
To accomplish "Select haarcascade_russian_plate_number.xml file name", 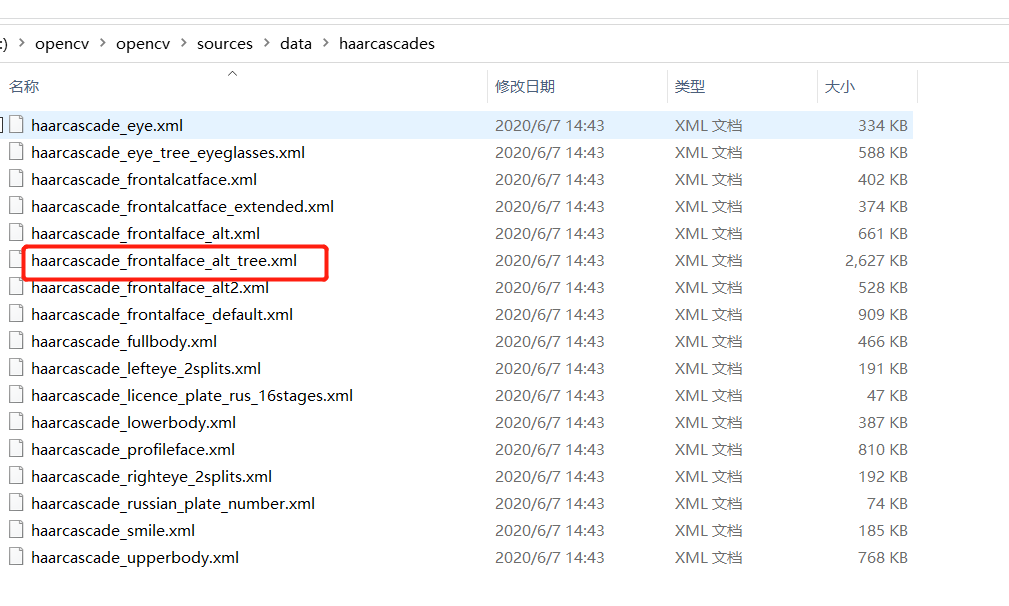I will pyautogui.click(x=173, y=504).
